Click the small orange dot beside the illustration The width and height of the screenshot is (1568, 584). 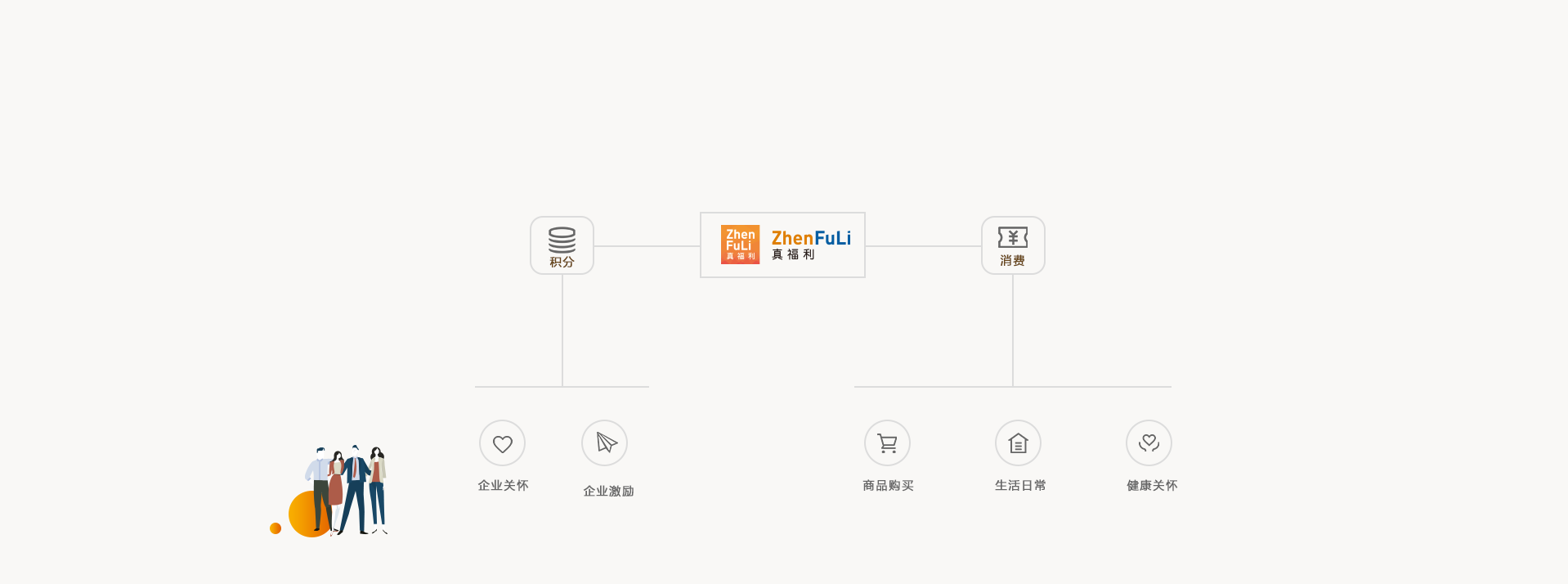(276, 528)
